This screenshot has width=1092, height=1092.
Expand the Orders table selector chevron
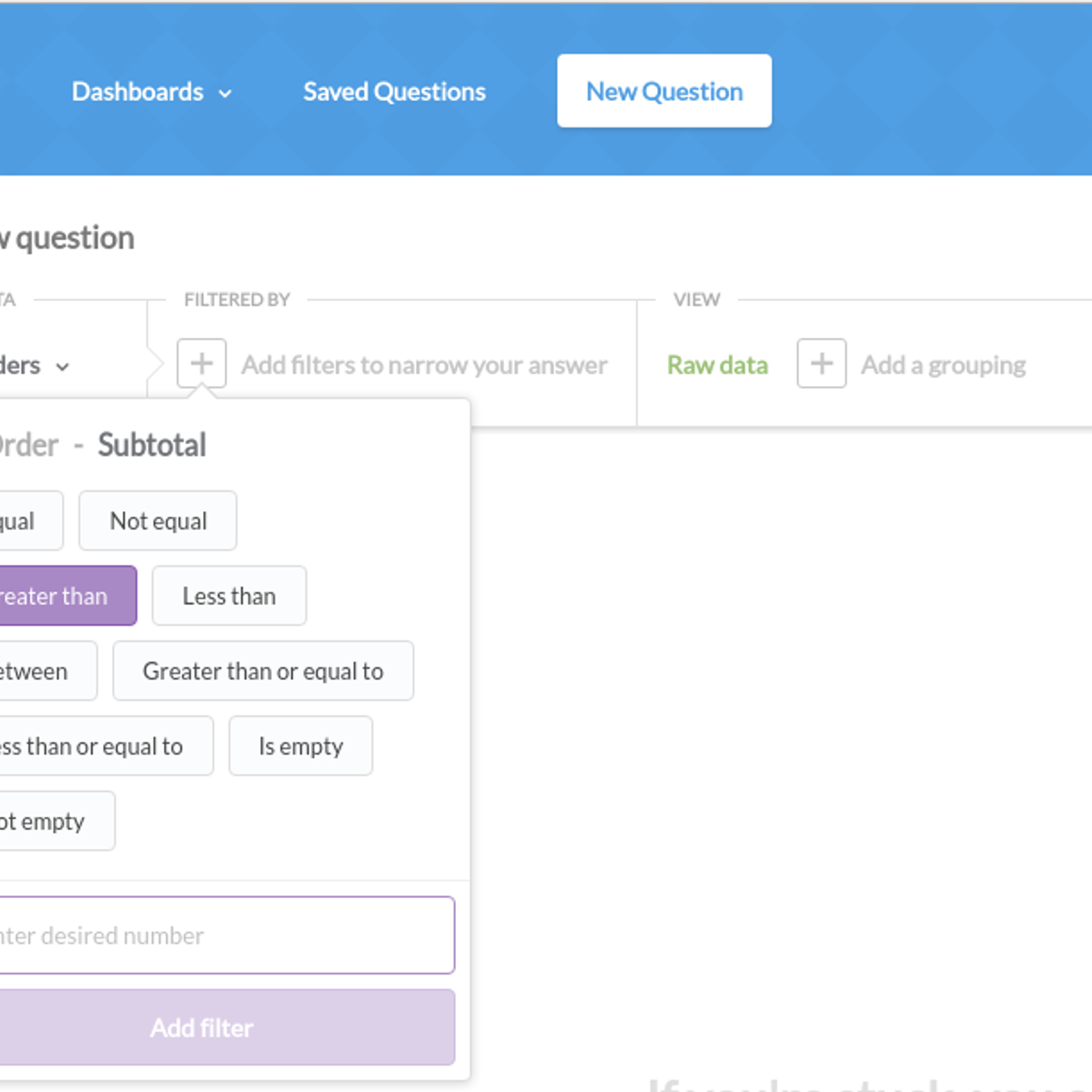point(62,367)
